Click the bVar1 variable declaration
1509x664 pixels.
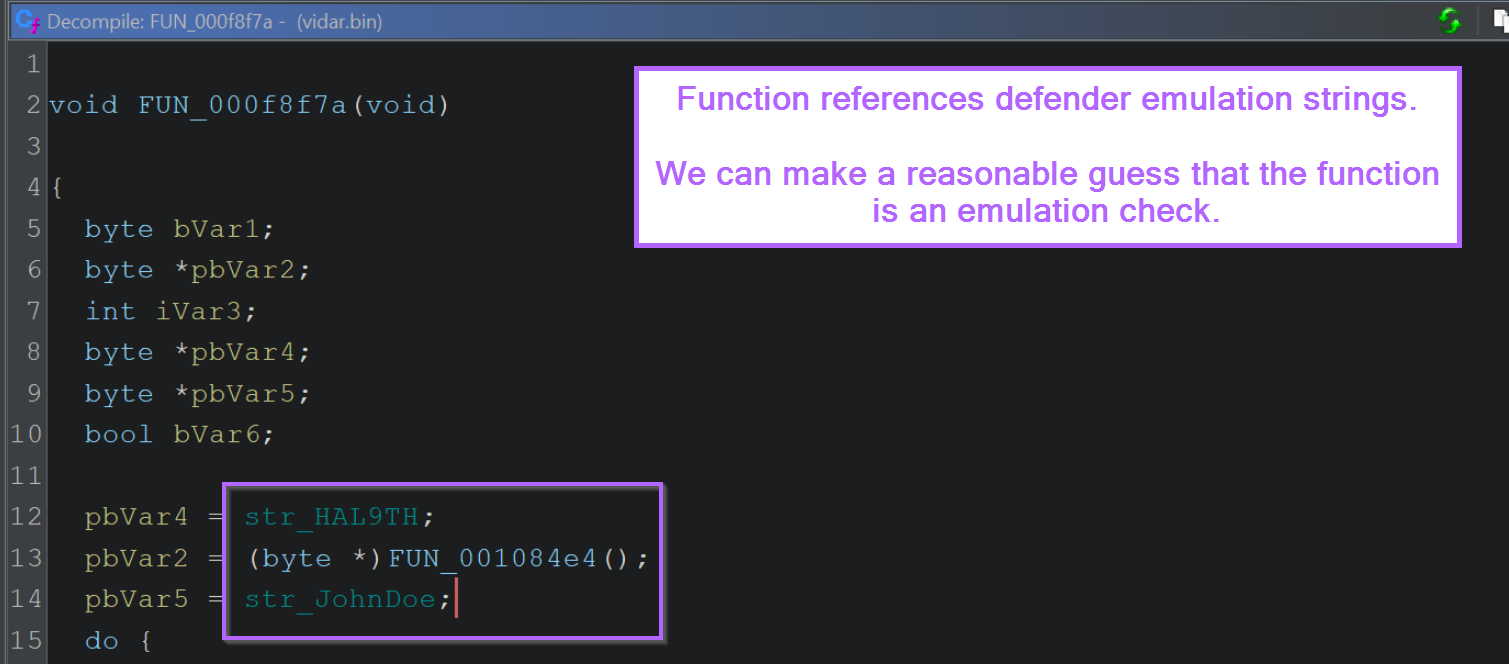(217, 229)
